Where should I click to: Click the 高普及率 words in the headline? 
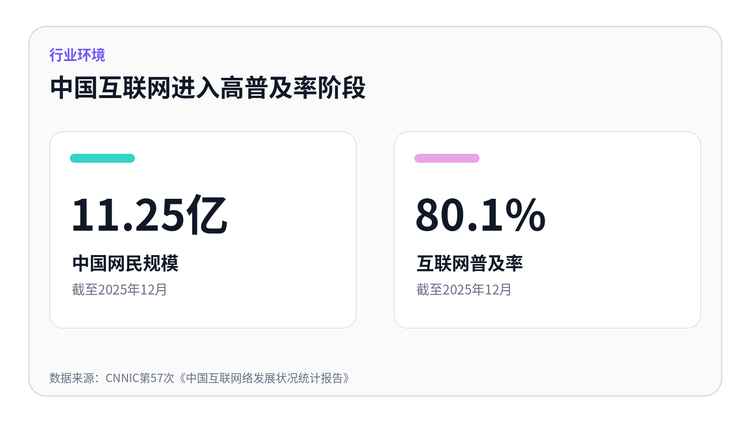click(268, 88)
